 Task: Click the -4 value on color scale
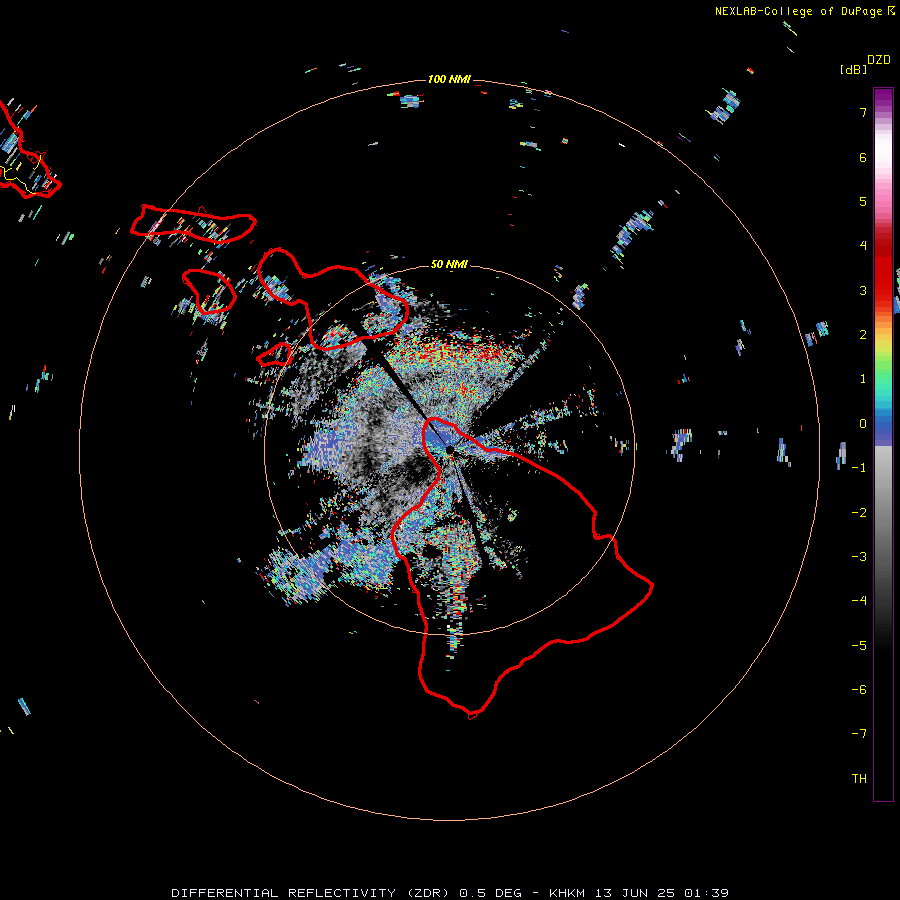(859, 601)
